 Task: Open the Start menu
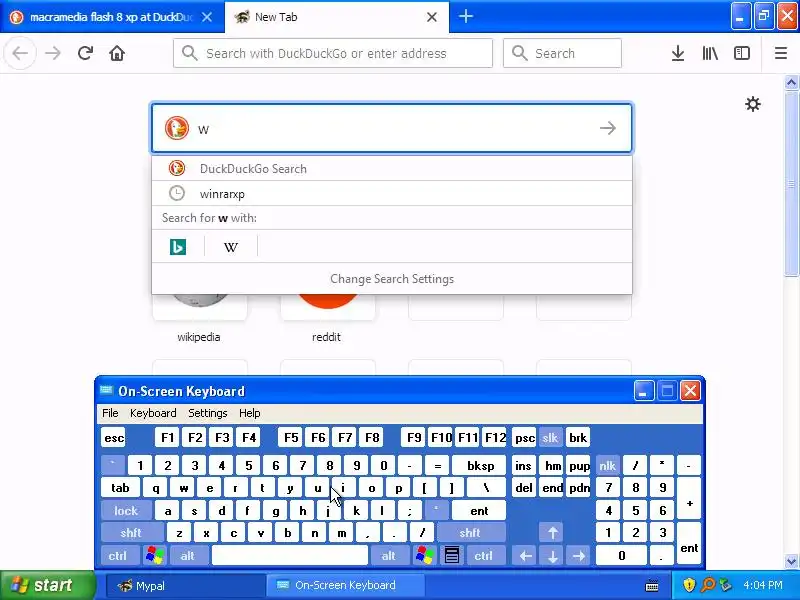[47, 585]
